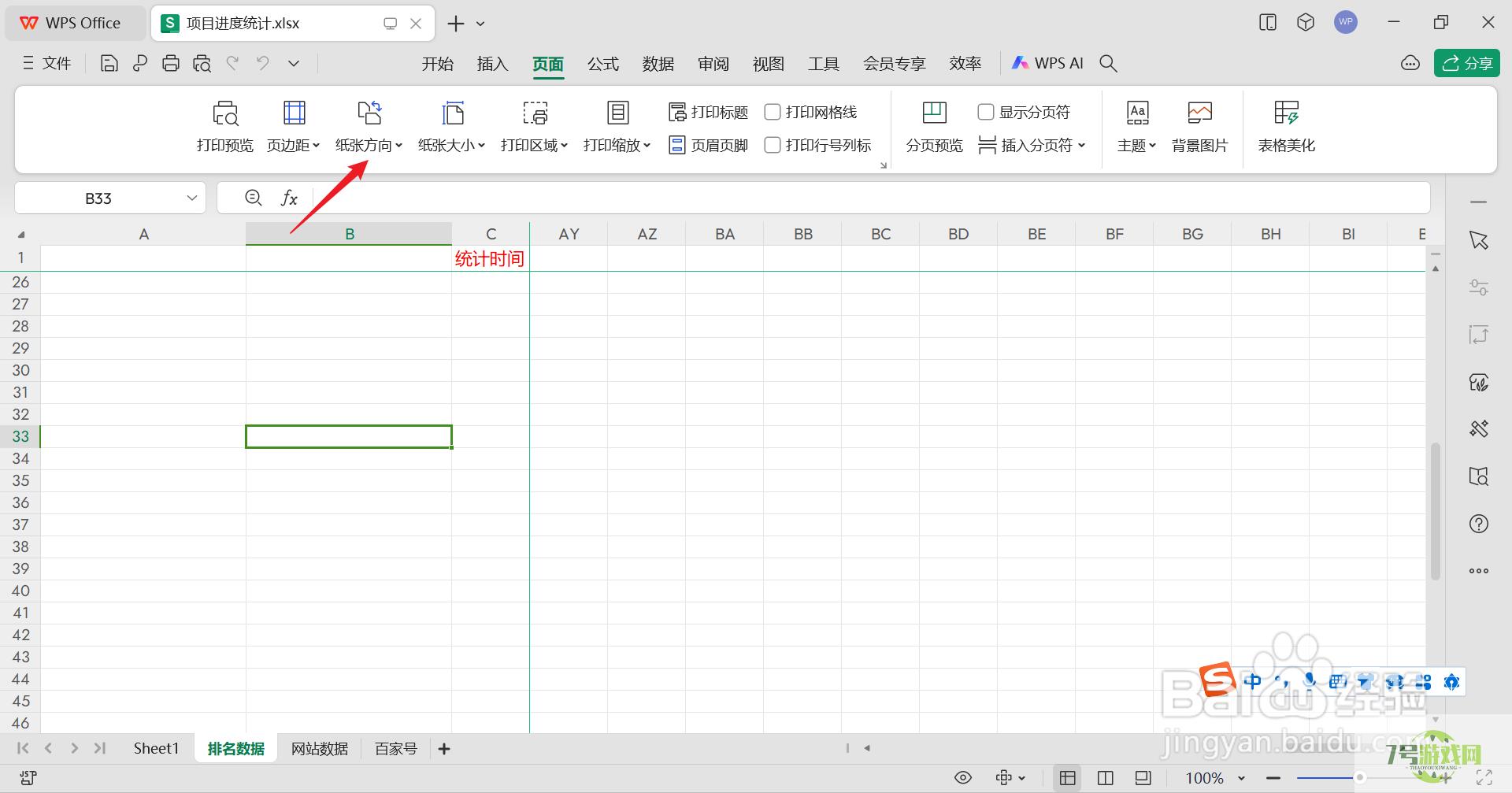This screenshot has height=793, width=1512.
Task: Switch to 百家号 sheet tab
Action: 396,749
